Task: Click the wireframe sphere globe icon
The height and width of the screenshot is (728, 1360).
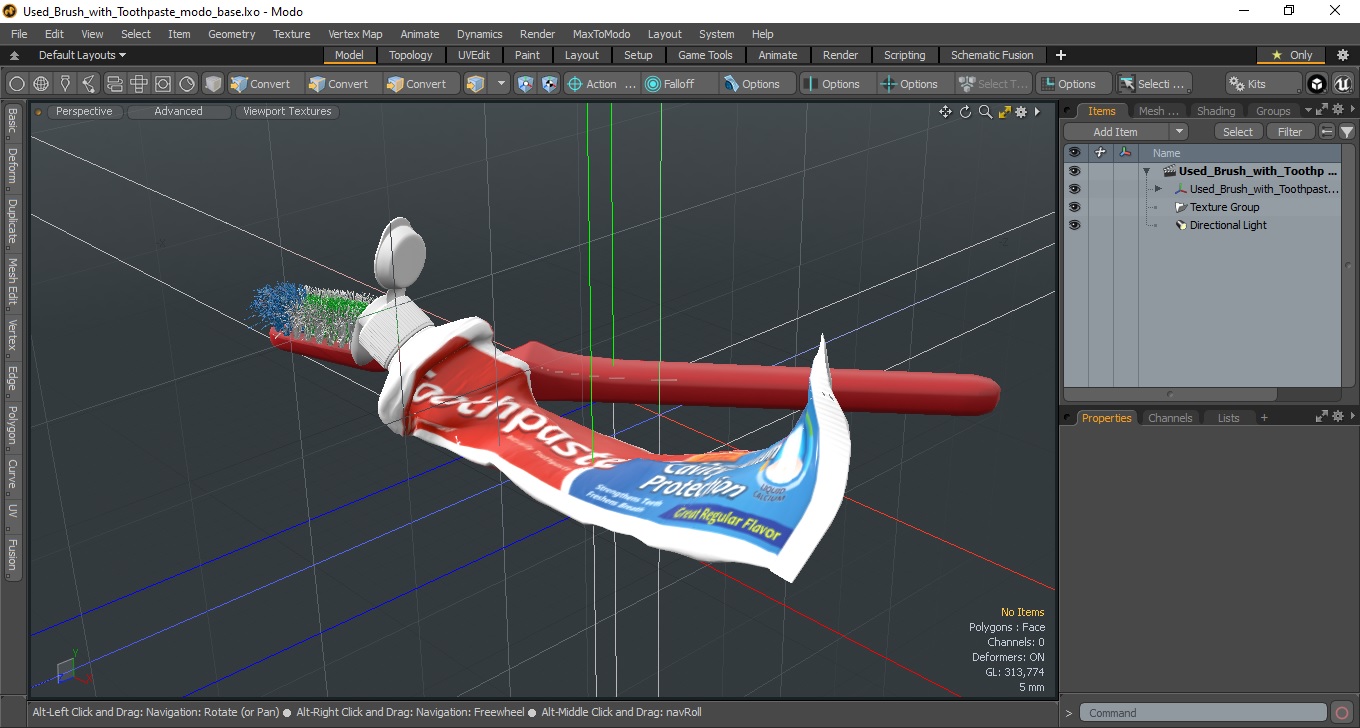Action: pos(41,84)
